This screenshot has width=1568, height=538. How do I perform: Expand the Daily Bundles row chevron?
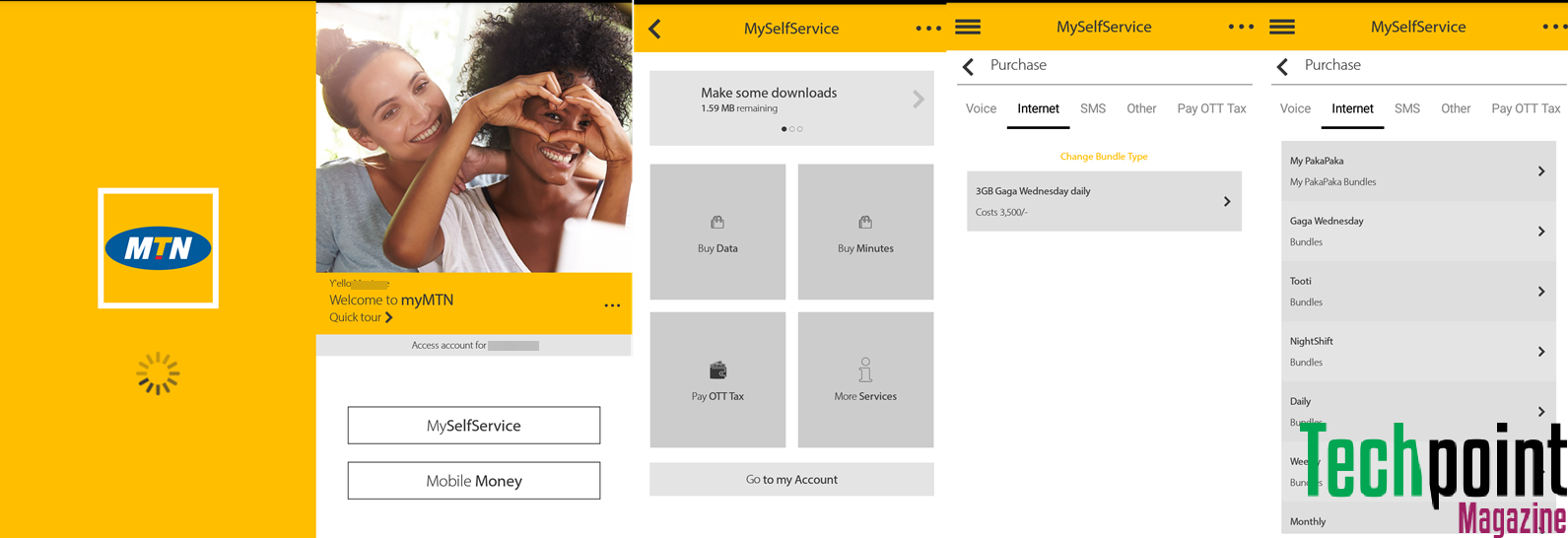(1541, 412)
